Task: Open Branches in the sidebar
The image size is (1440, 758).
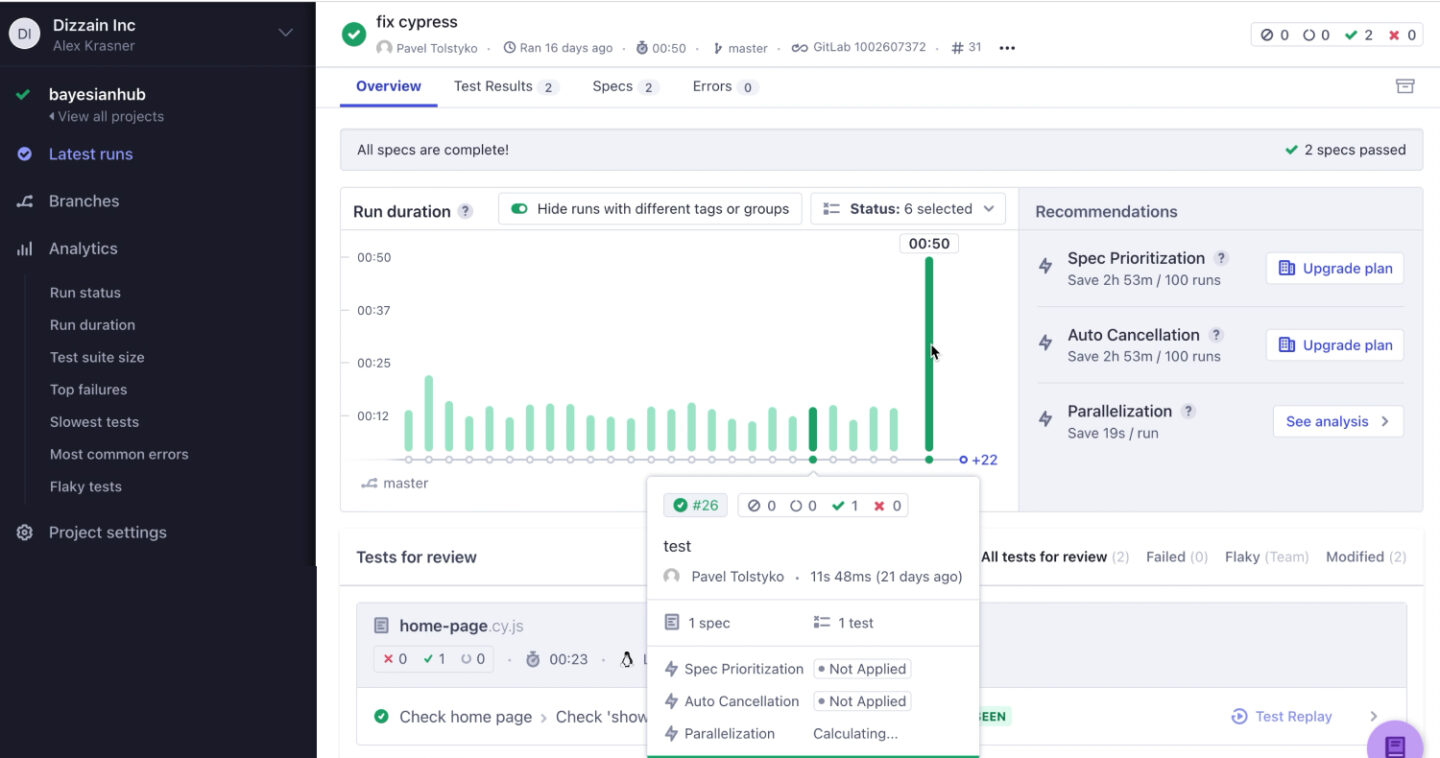Action: click(x=84, y=201)
